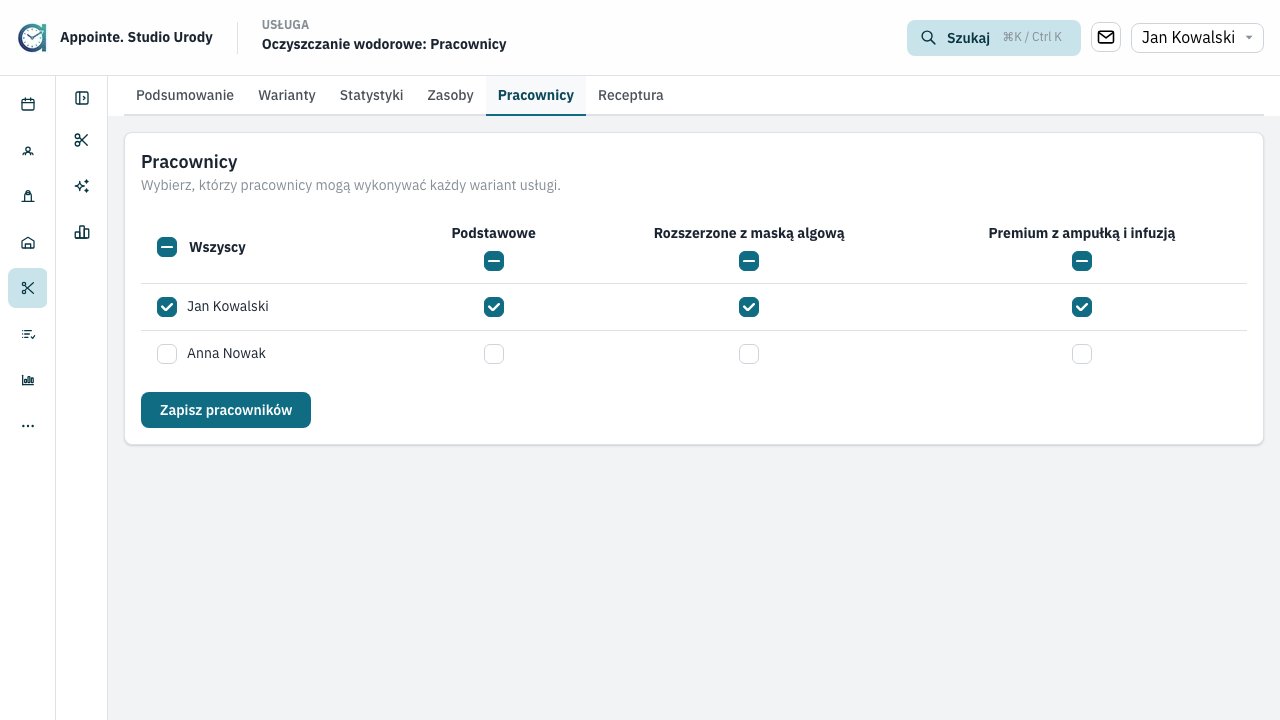This screenshot has height=720, width=1280.
Task: Check the Anna Nowak row checkbox
Action: coord(167,354)
